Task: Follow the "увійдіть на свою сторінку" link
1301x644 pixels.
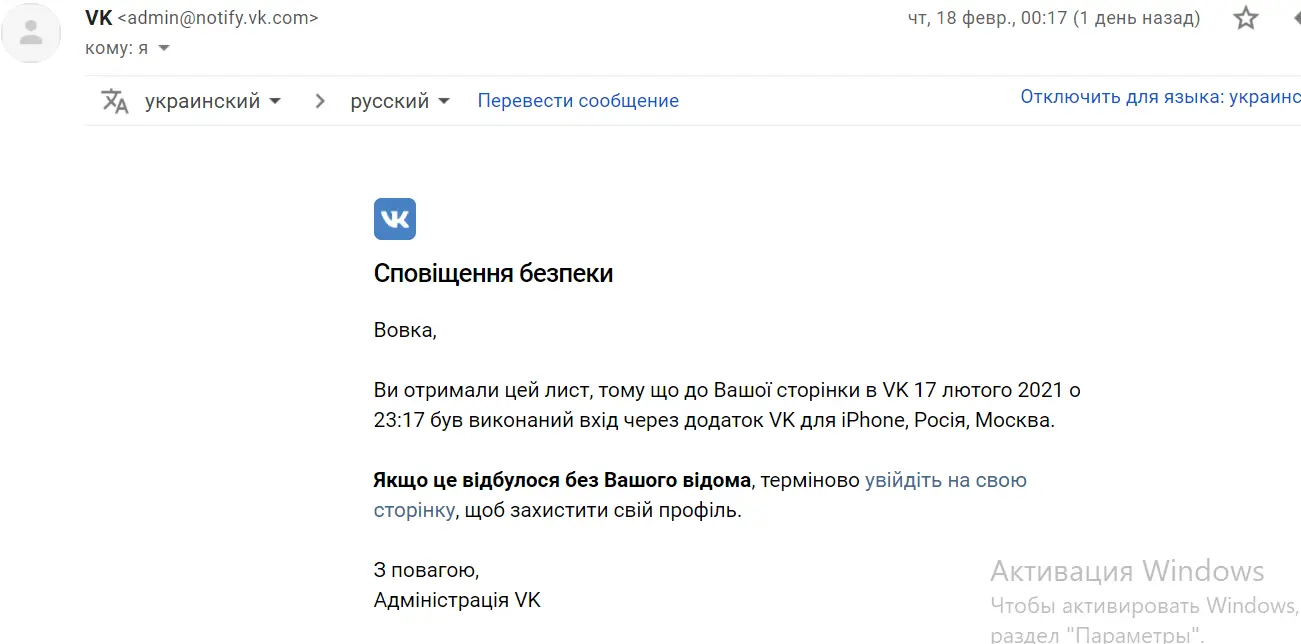Action: [x=945, y=480]
